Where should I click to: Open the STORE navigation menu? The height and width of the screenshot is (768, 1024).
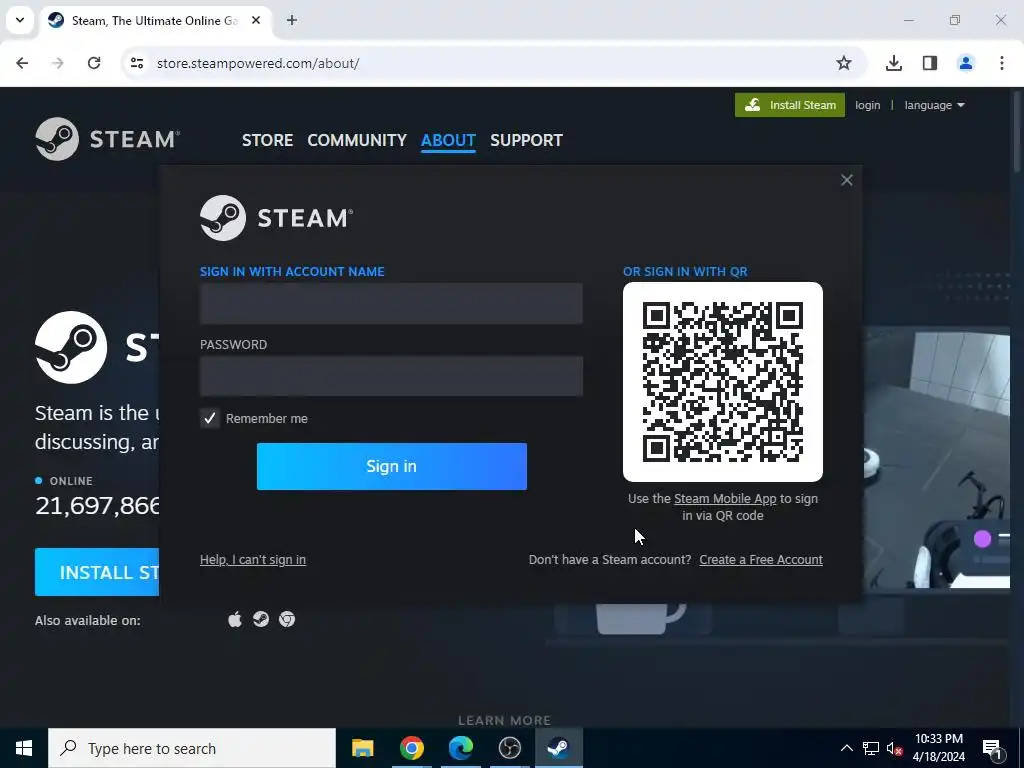click(x=267, y=140)
